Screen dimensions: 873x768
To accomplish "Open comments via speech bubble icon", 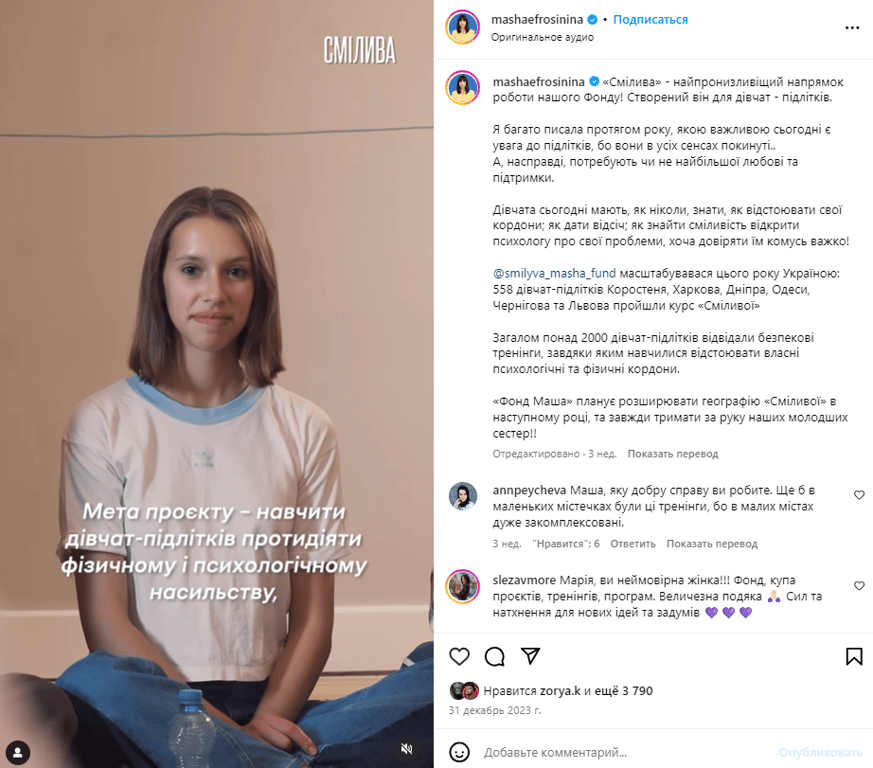I will [x=494, y=657].
